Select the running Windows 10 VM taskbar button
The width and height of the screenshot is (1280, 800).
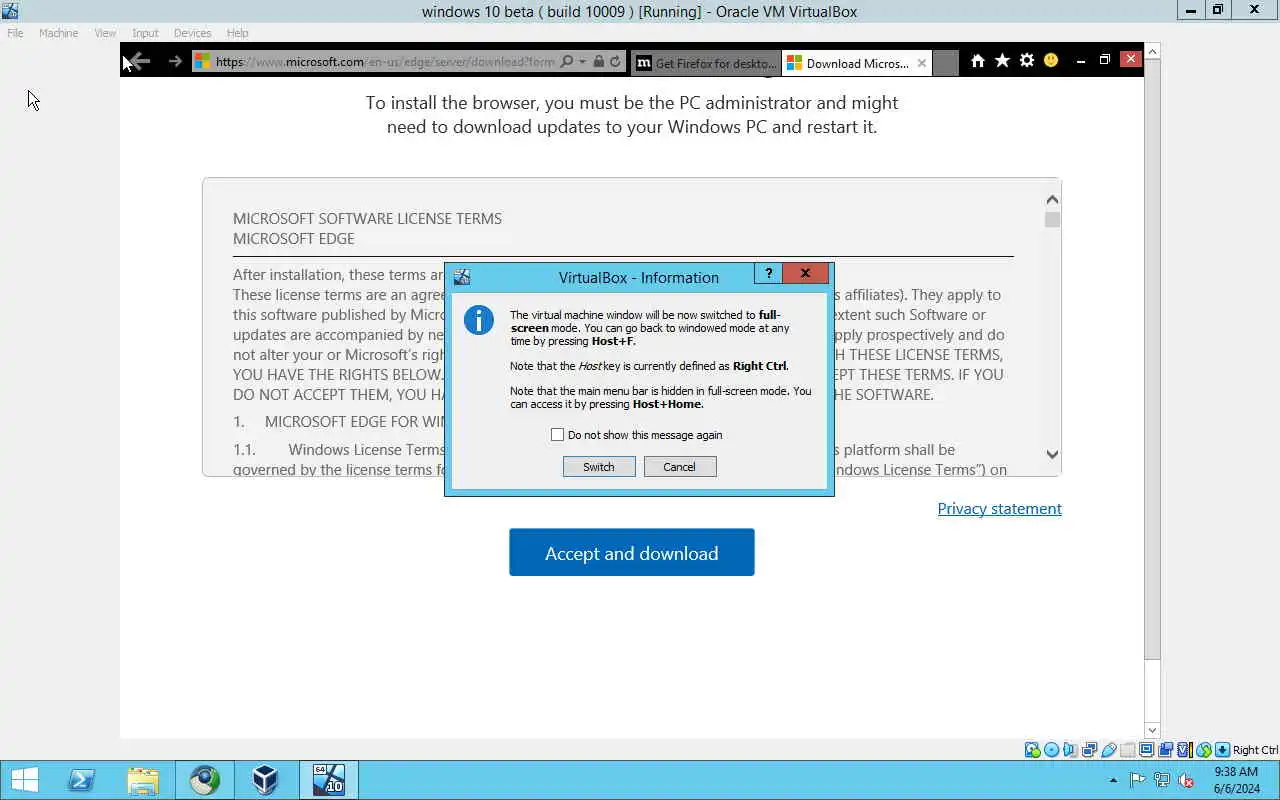click(328, 780)
